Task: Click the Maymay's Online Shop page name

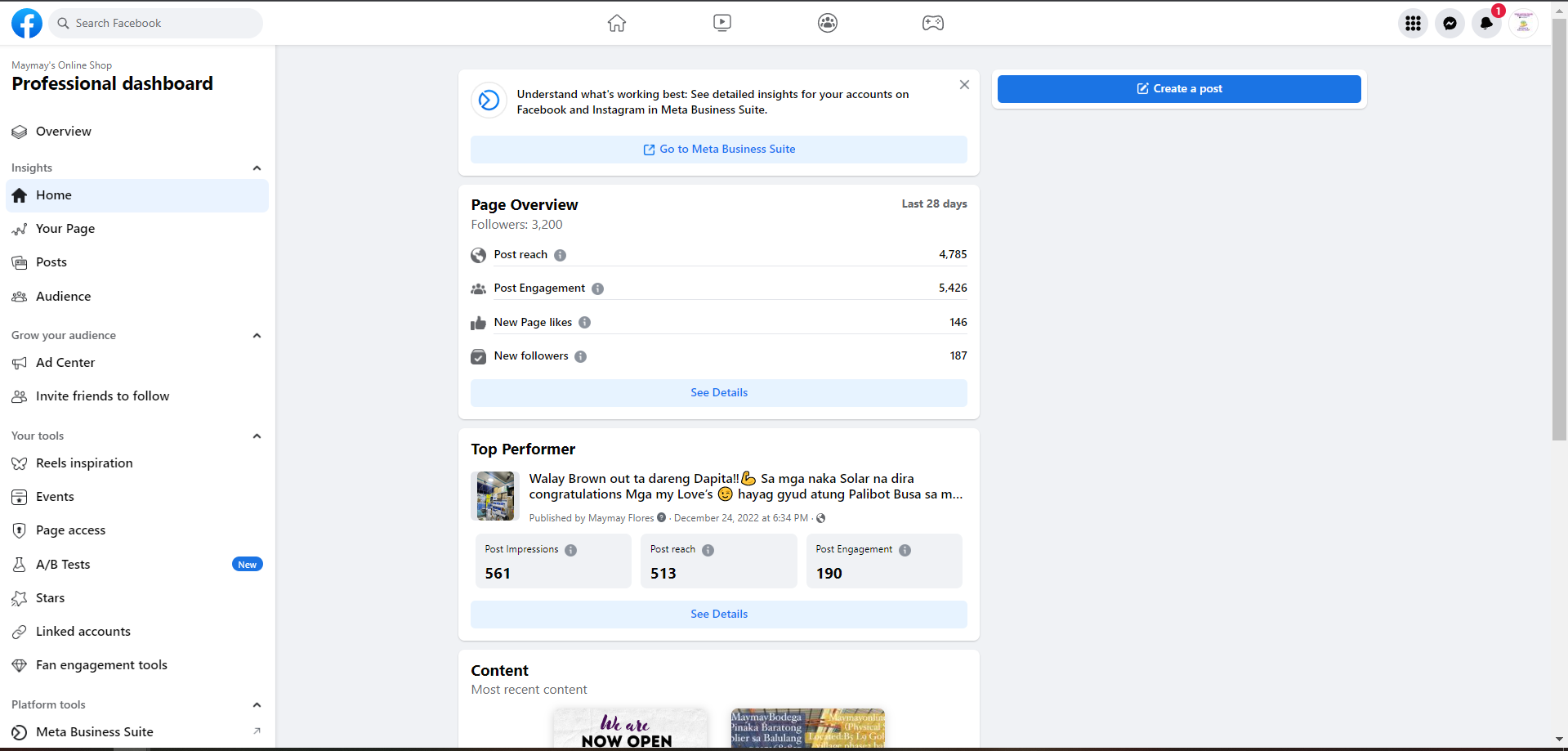Action: [x=62, y=65]
